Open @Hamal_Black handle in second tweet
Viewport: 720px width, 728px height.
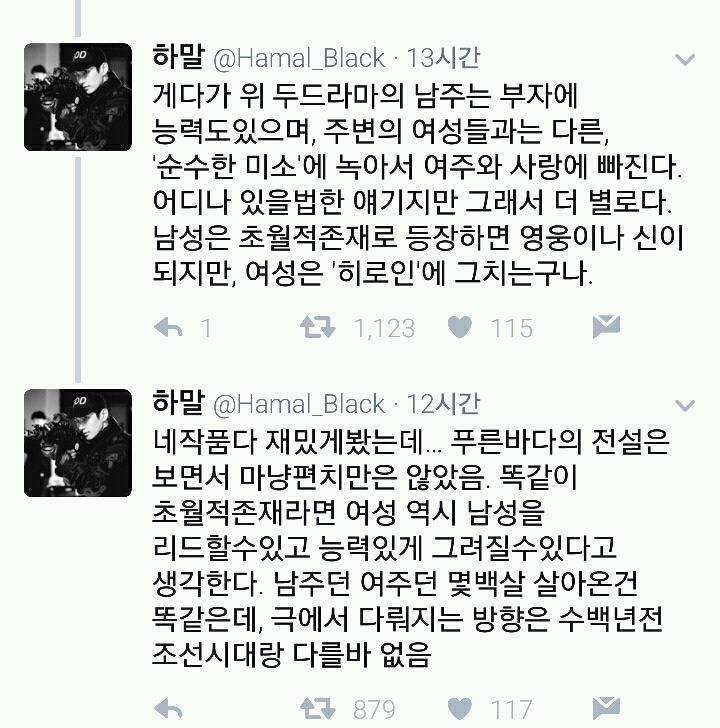[299, 405]
